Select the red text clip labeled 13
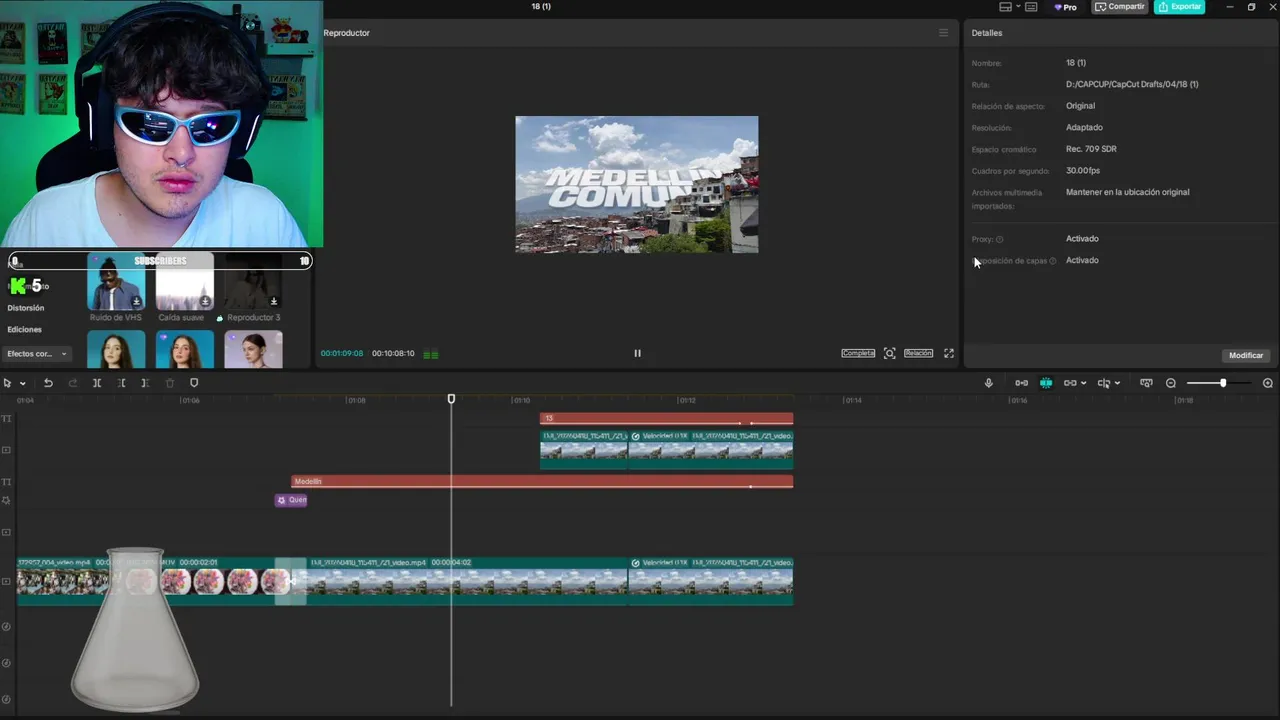1280x720 pixels. [666, 418]
